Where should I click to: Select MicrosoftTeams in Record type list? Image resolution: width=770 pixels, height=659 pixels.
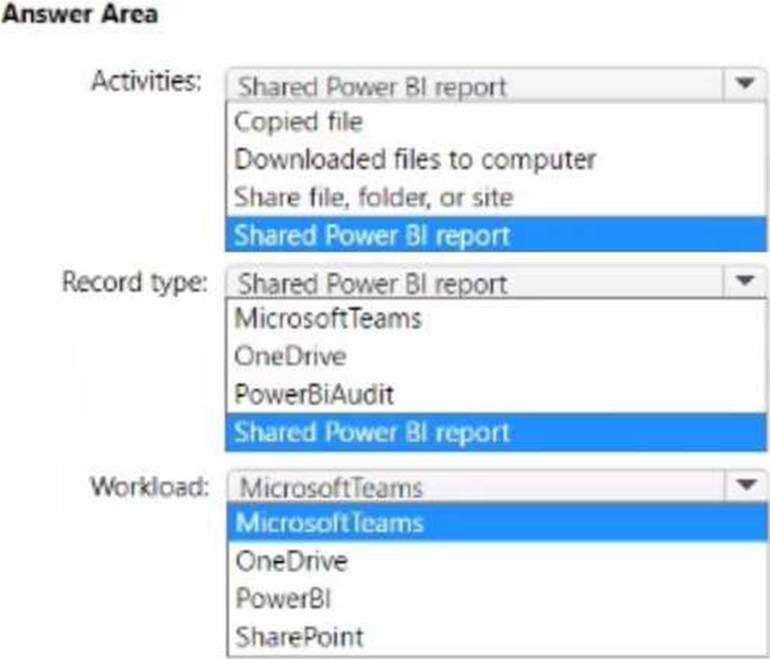point(496,318)
